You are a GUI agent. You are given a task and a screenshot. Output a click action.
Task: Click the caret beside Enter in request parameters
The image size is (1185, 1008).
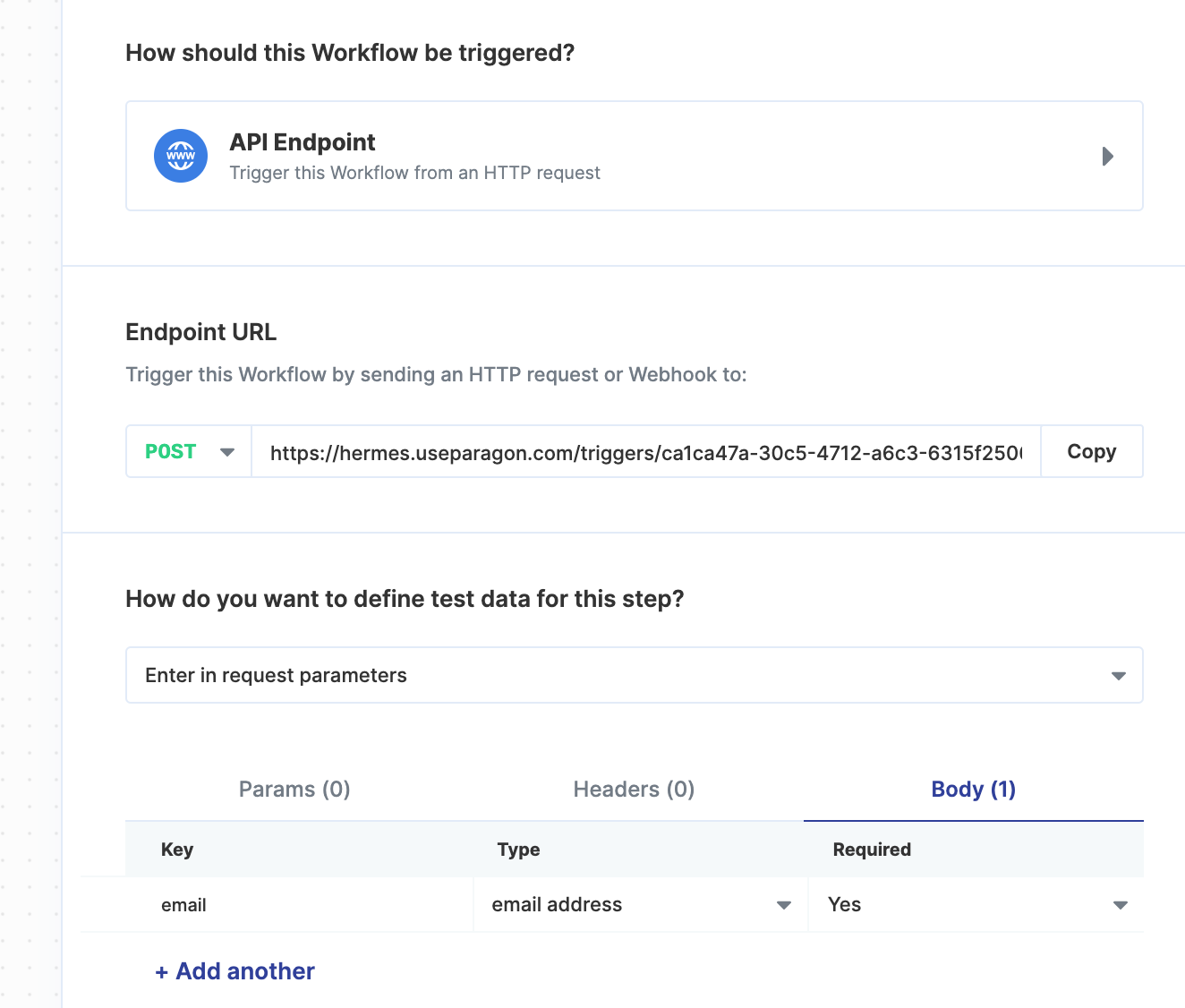click(x=1118, y=676)
